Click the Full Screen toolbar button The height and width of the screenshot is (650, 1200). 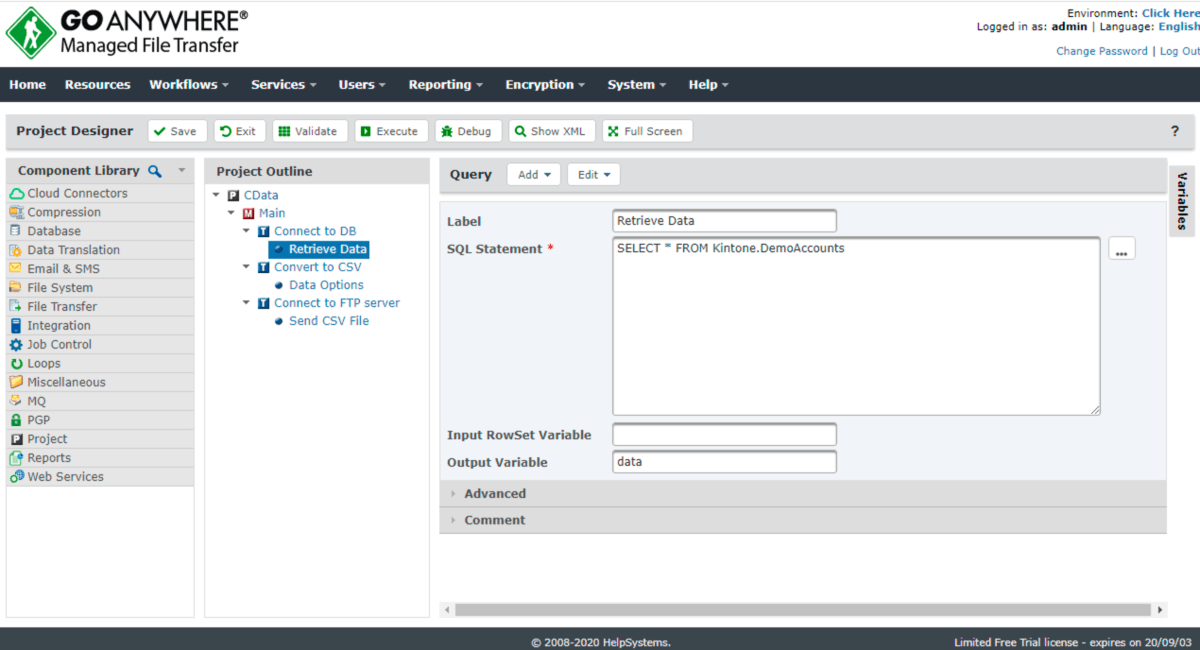click(647, 131)
